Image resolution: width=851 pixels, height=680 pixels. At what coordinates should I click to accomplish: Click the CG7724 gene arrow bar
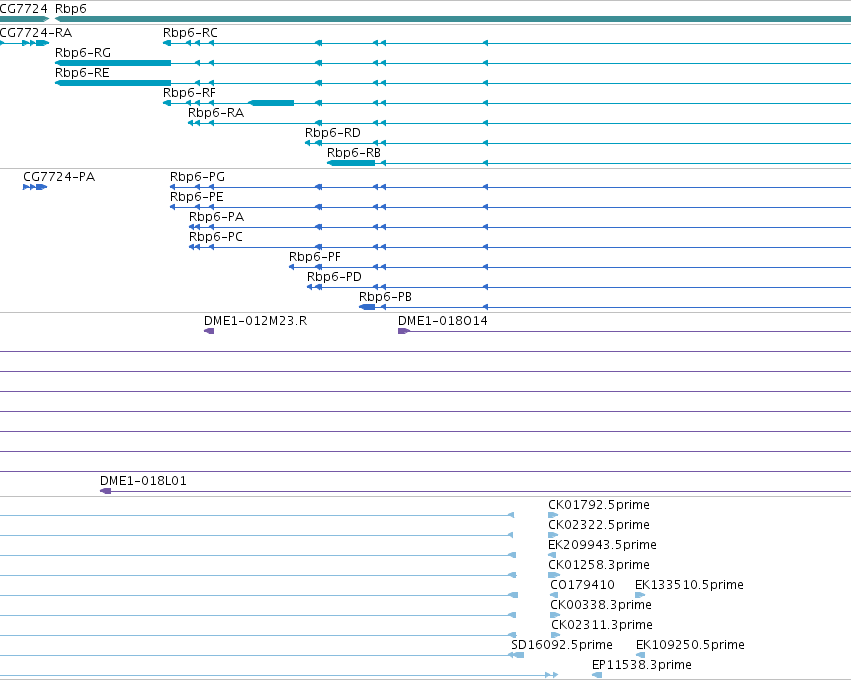click(24, 19)
